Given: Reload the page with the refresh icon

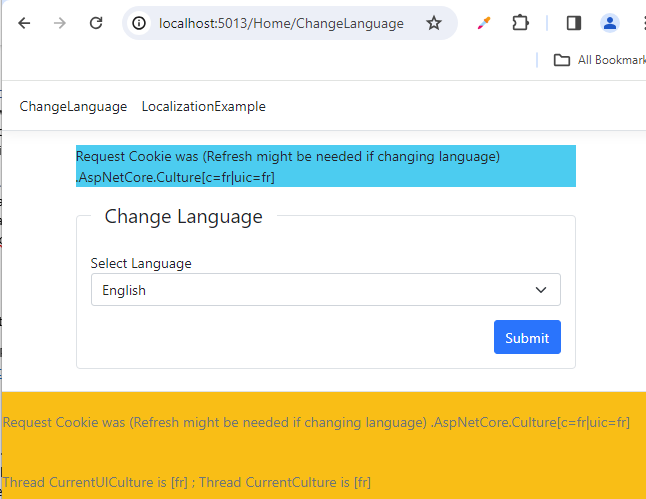Looking at the screenshot, I should point(96,23).
